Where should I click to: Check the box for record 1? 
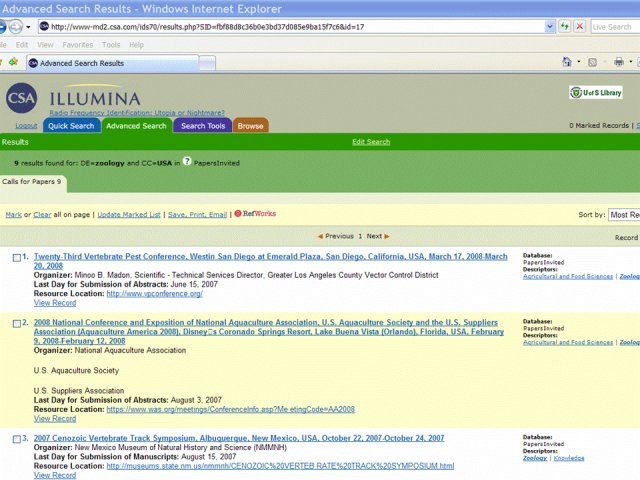(x=17, y=258)
